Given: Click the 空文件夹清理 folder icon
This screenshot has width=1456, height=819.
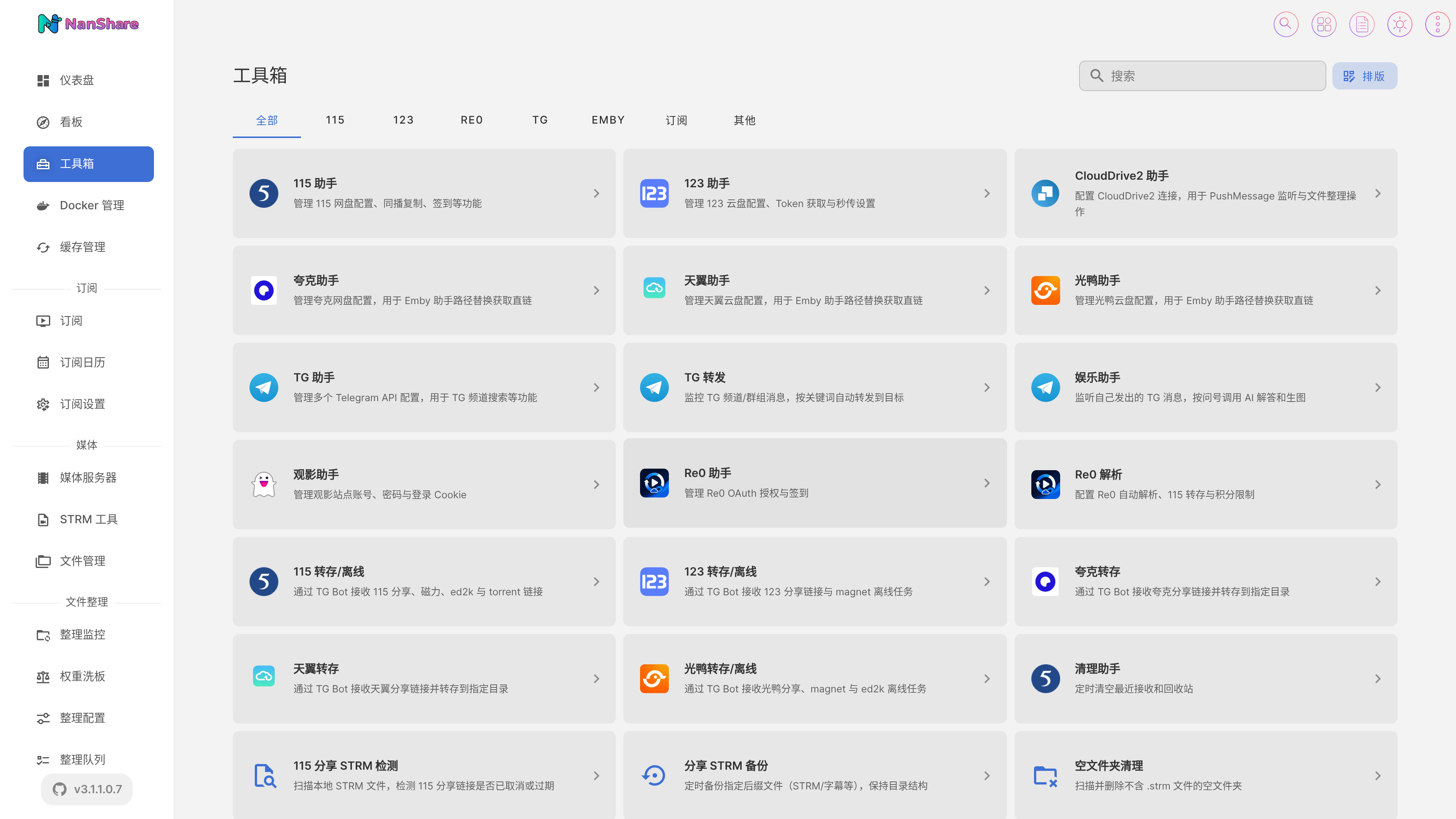Looking at the screenshot, I should click(x=1045, y=776).
